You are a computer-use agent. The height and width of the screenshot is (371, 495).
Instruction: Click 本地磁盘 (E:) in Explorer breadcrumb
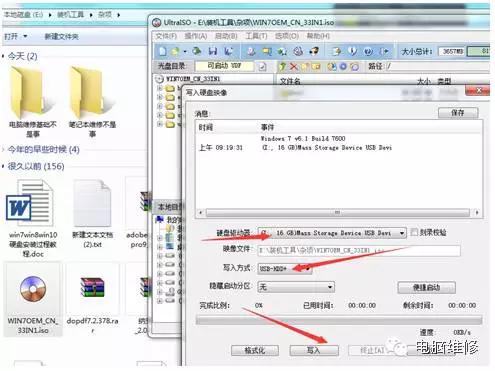click(x=23, y=14)
